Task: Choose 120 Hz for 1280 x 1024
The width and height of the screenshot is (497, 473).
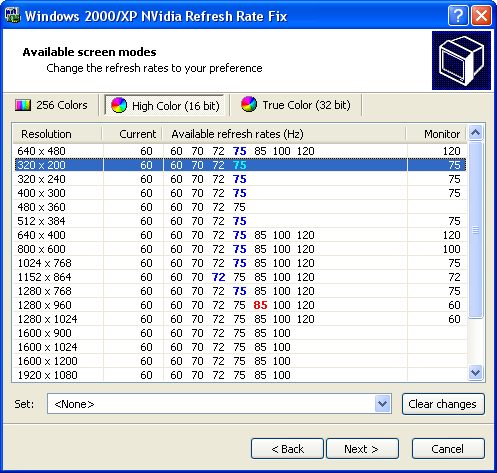Action: point(306,319)
